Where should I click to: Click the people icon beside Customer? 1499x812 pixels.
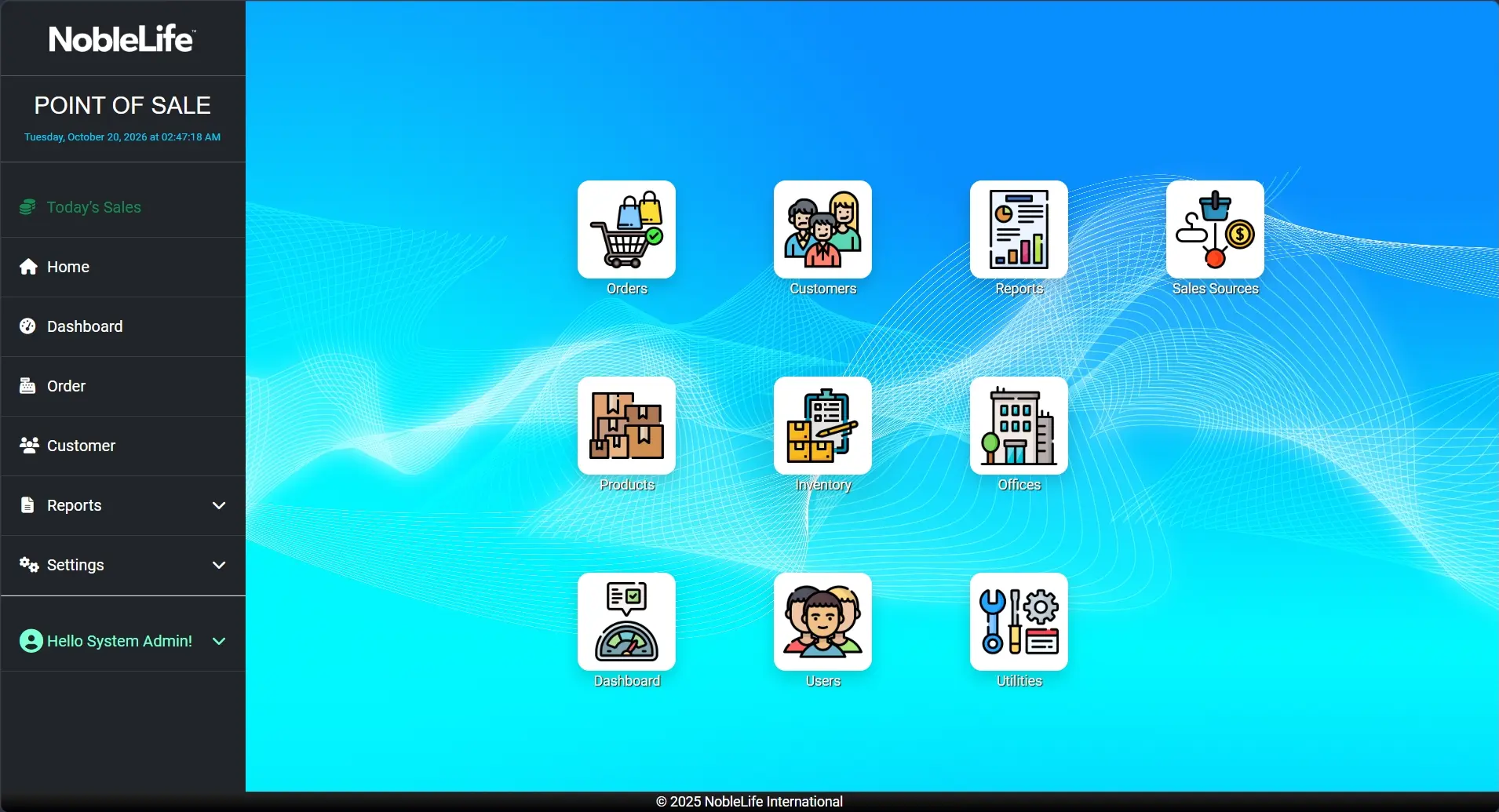(29, 446)
